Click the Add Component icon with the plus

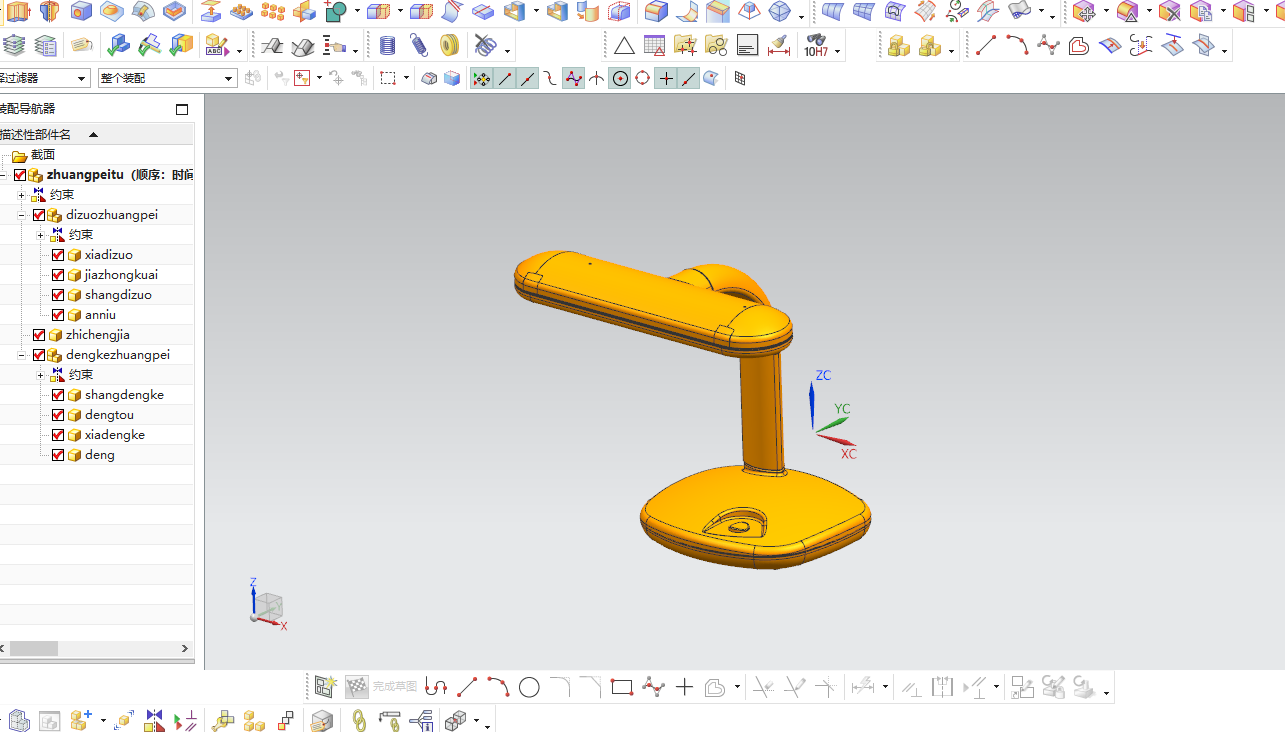point(81,719)
